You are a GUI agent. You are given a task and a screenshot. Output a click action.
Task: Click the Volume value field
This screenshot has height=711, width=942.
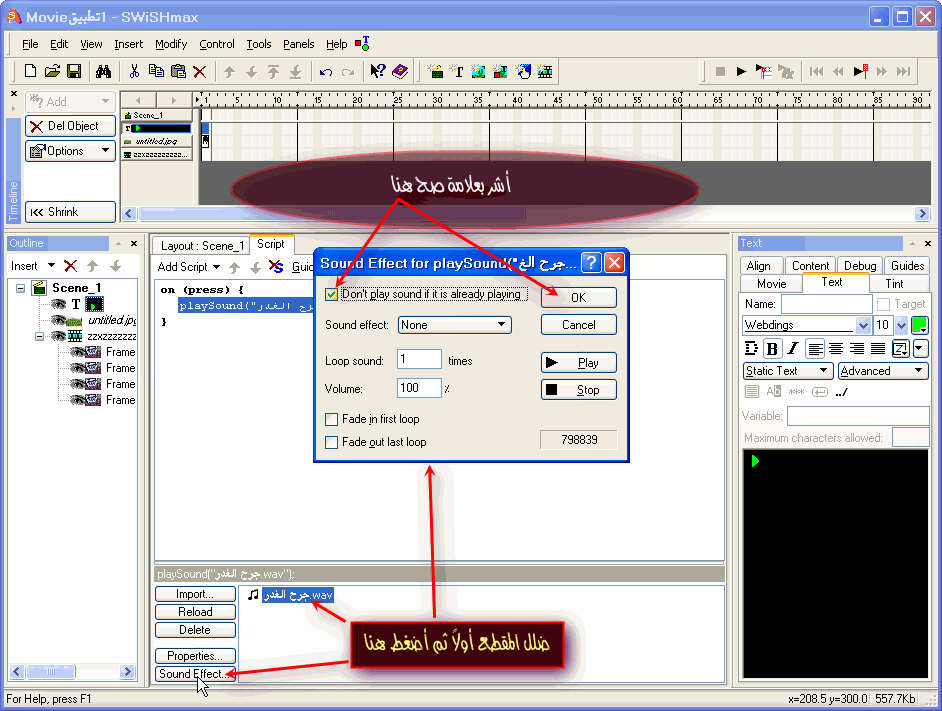419,388
